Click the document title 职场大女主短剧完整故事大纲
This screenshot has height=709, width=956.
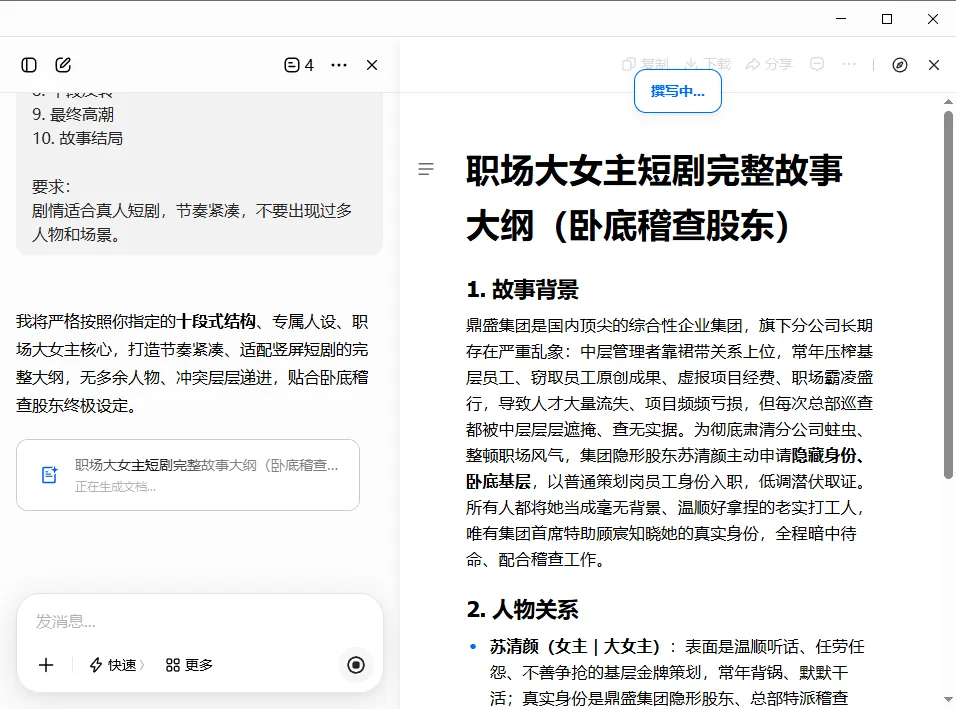point(654,198)
